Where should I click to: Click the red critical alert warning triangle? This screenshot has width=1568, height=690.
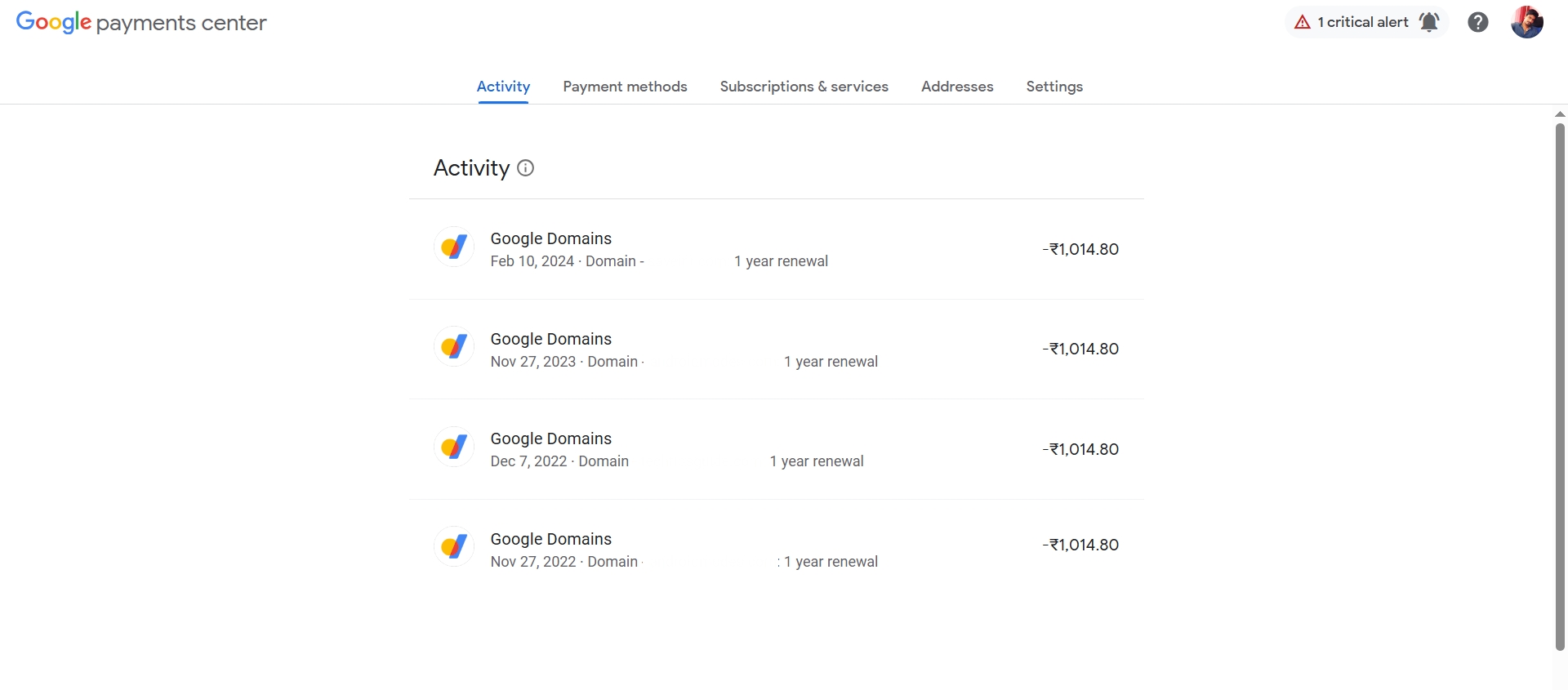click(x=1303, y=22)
